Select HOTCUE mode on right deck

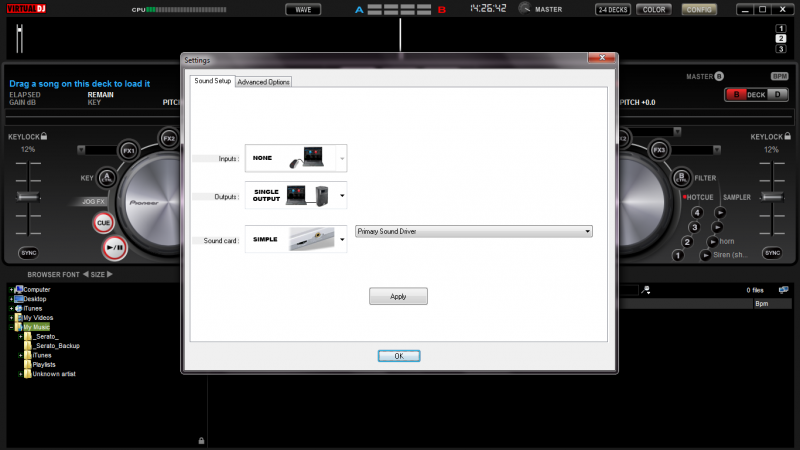(x=698, y=197)
